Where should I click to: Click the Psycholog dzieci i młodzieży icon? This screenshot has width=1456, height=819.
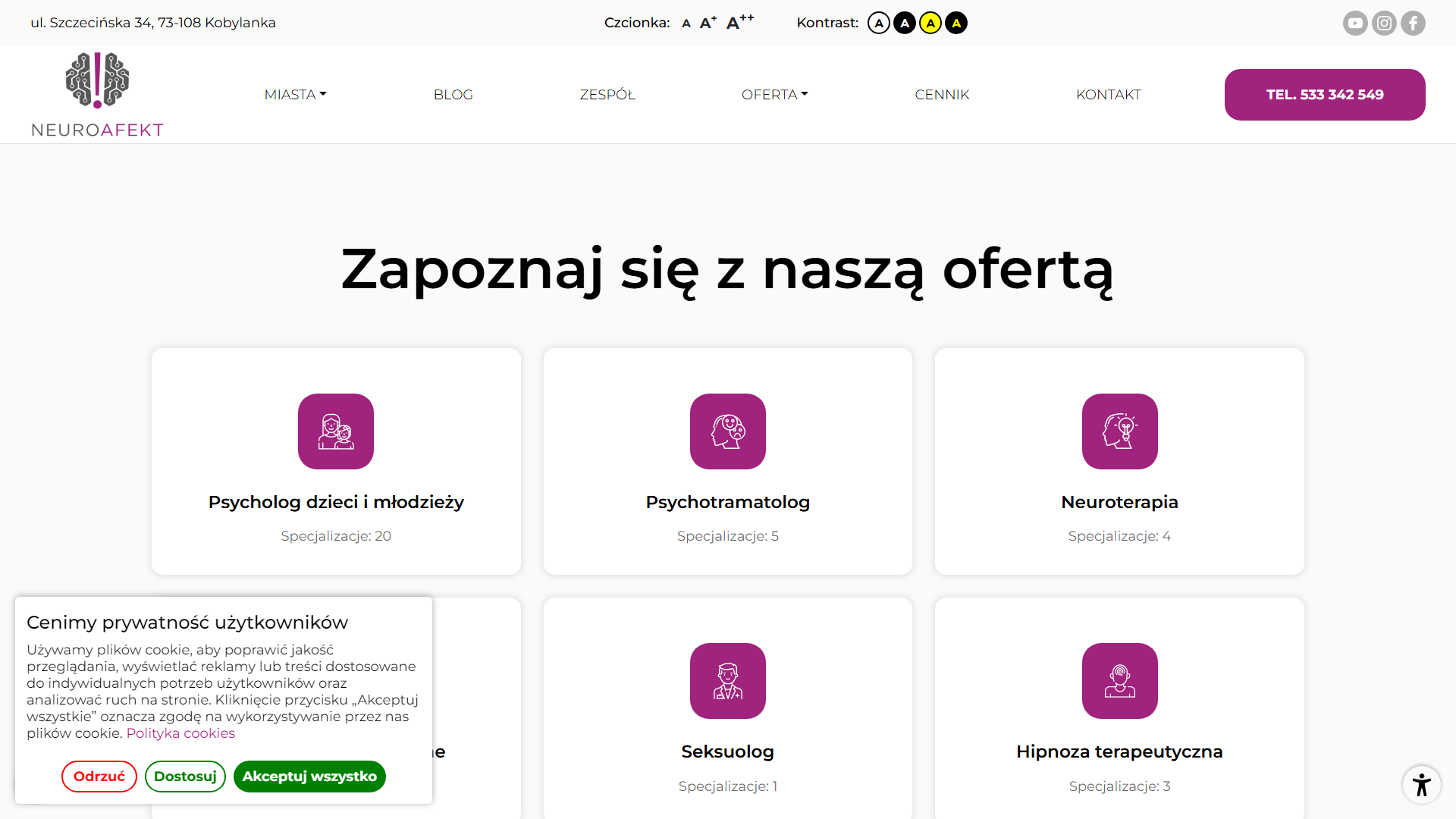pos(336,431)
